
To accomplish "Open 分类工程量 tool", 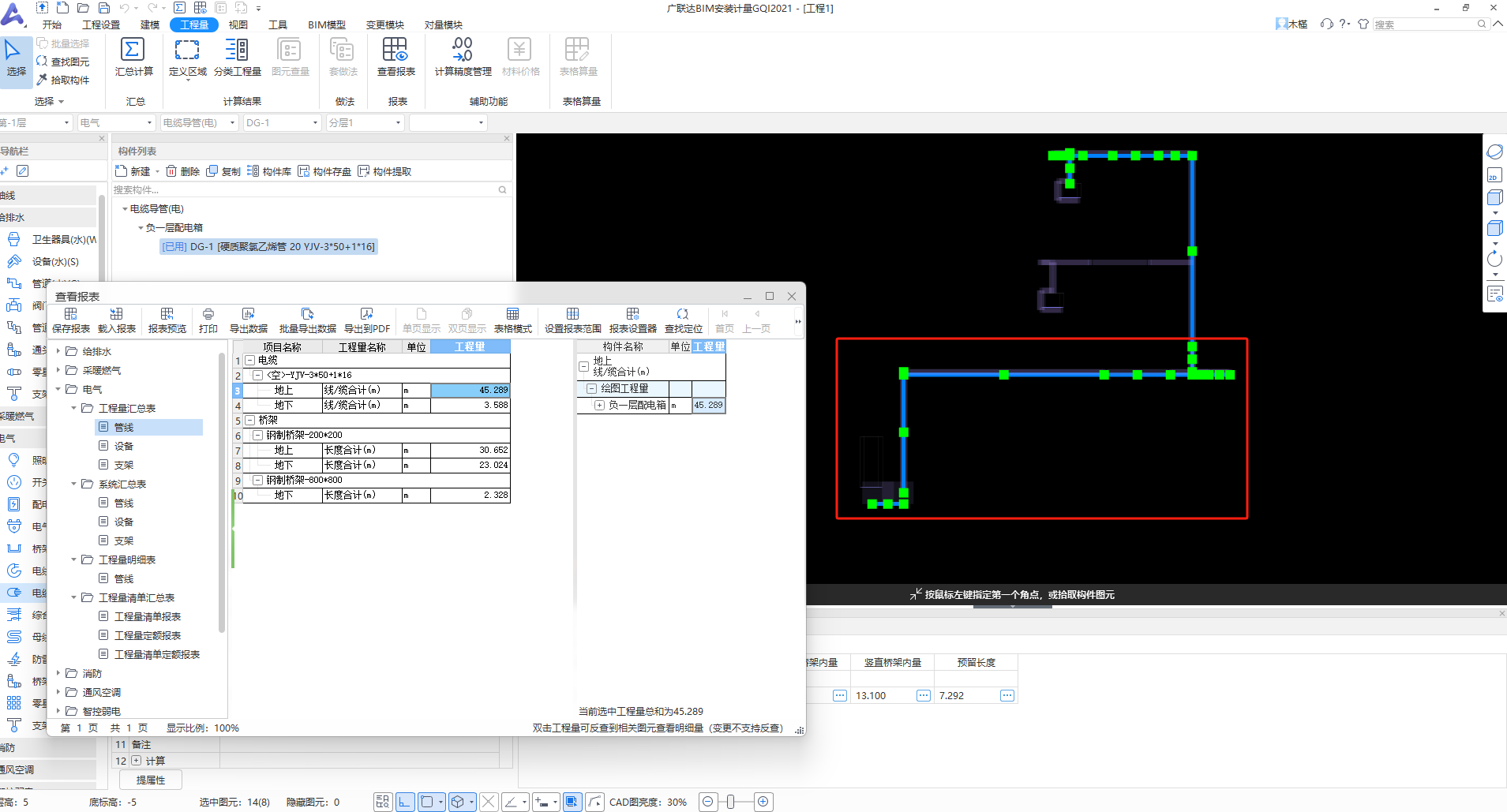I will tap(237, 58).
